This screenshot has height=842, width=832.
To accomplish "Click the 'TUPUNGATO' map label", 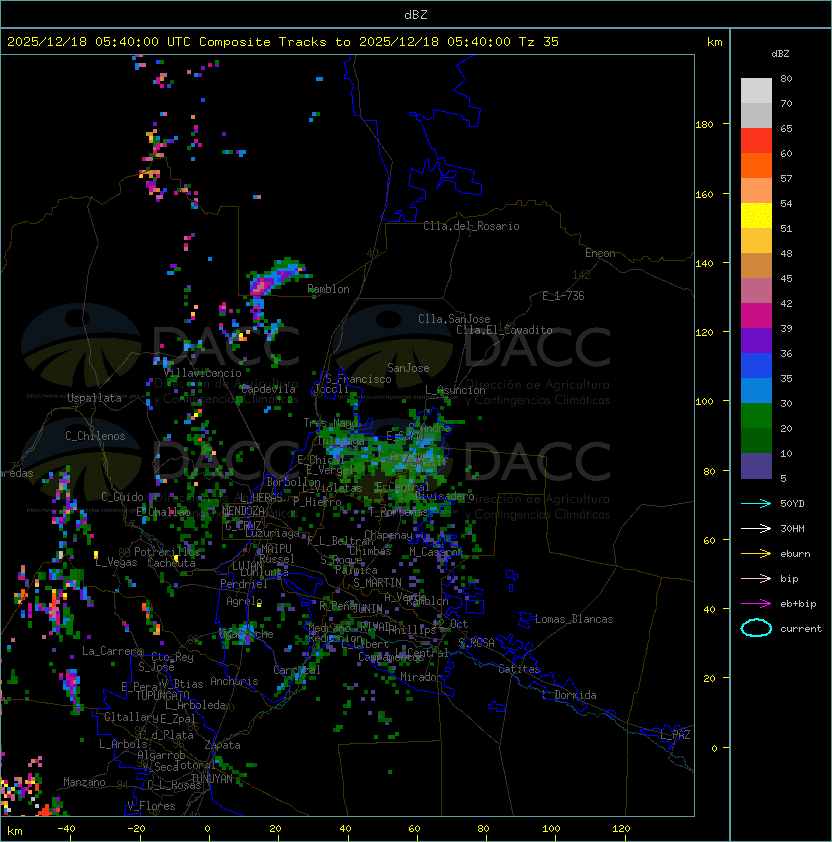I will tap(162, 696).
